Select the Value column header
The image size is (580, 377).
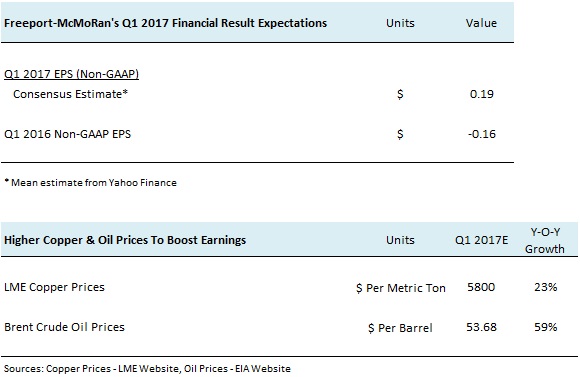(481, 23)
